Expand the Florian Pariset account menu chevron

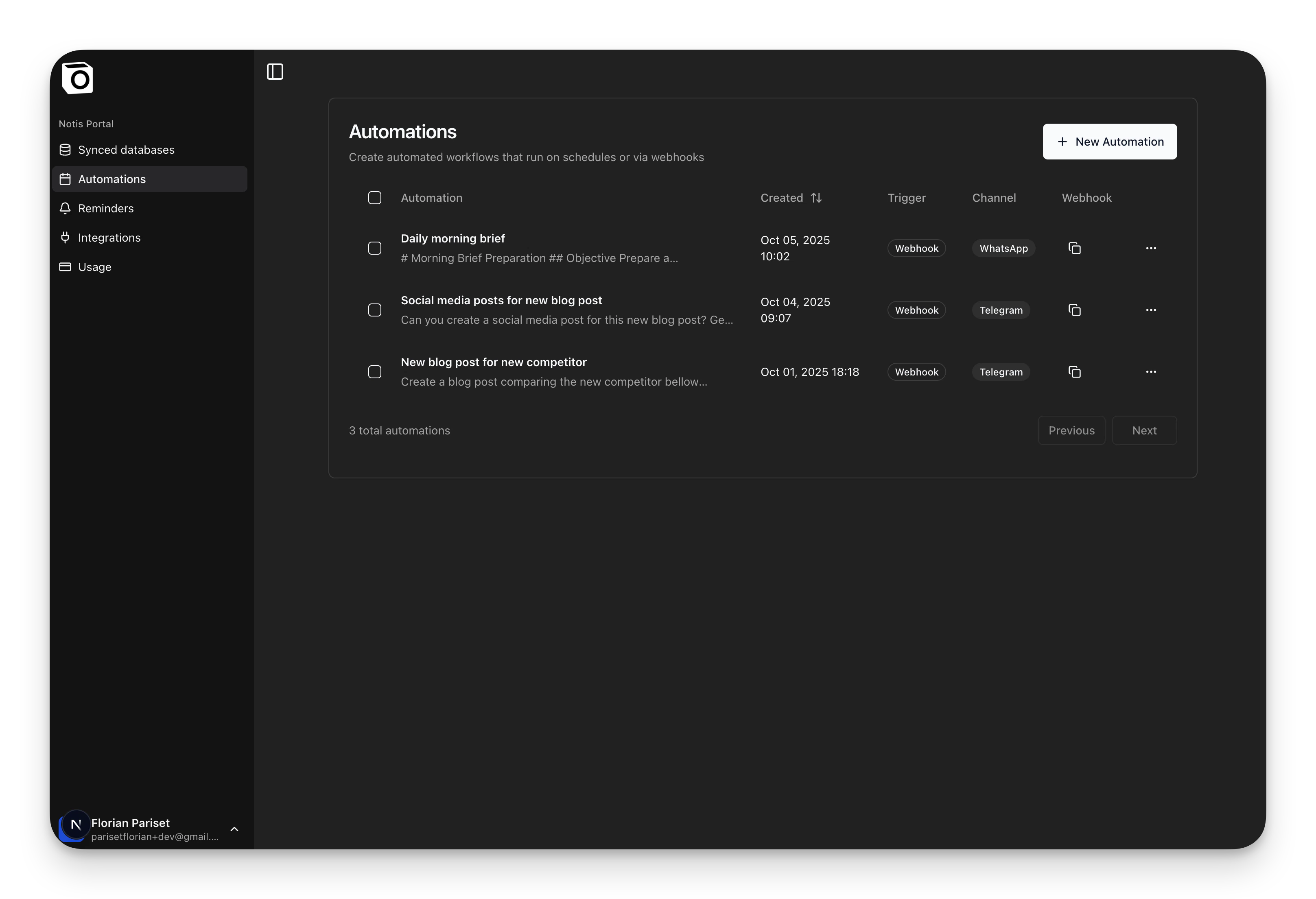pyautogui.click(x=234, y=829)
